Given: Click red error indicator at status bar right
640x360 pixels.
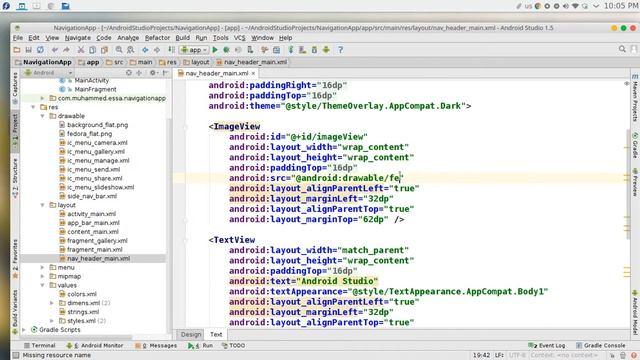Looking at the screenshot, I should pos(633,355).
